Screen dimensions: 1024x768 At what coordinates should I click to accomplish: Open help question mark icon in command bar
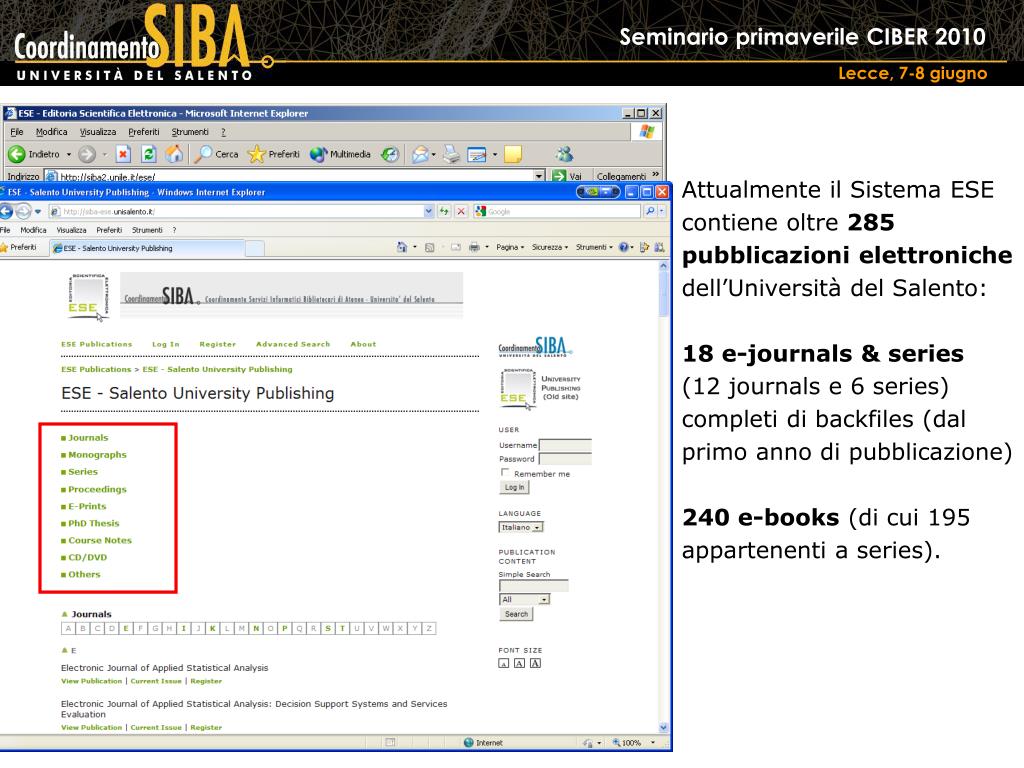click(624, 247)
